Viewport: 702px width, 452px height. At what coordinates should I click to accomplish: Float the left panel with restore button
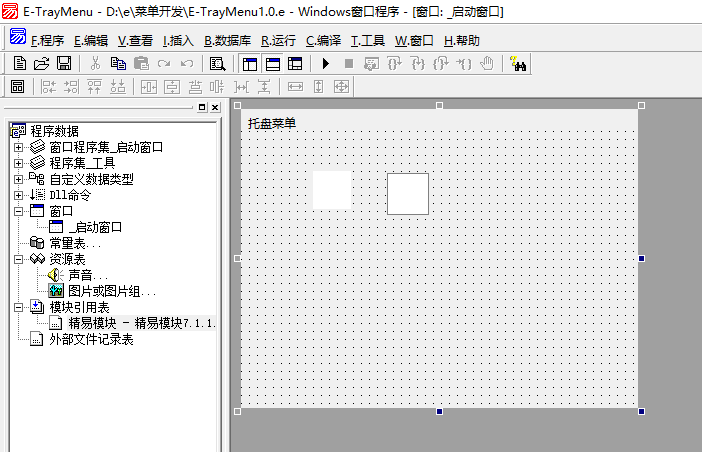[202, 107]
